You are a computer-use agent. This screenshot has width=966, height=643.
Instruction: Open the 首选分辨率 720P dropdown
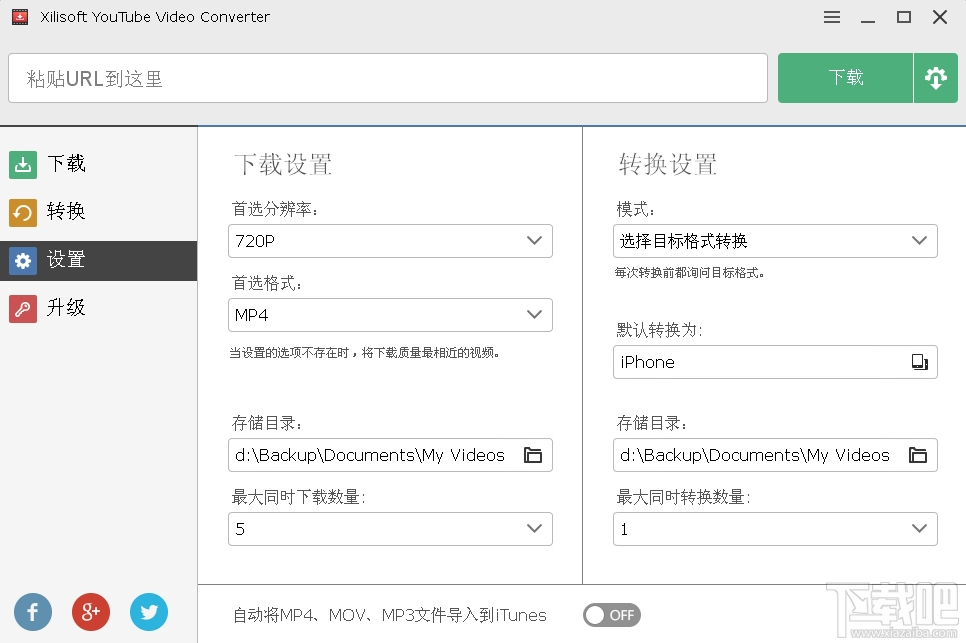(x=390, y=241)
